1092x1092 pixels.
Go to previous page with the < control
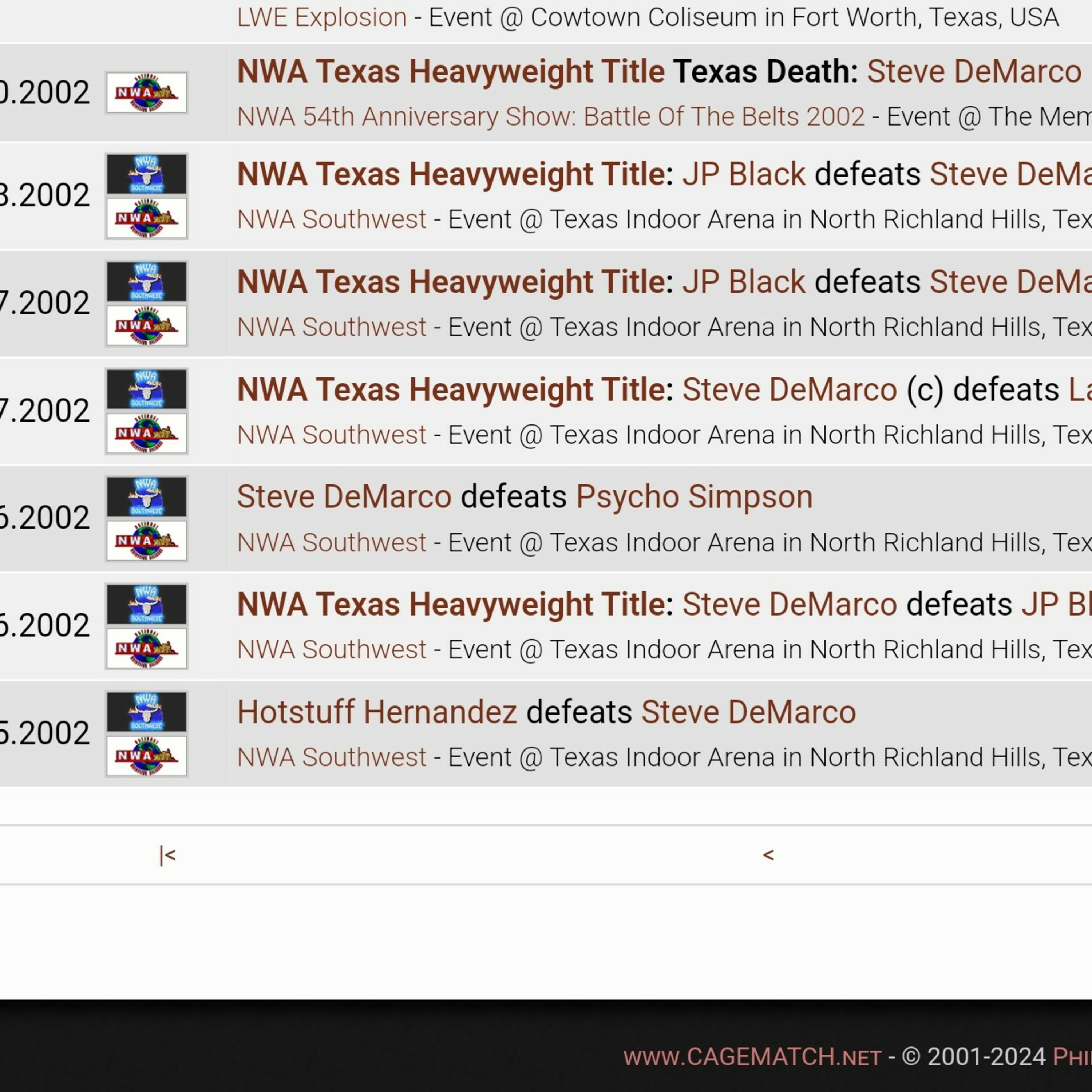coord(768,855)
